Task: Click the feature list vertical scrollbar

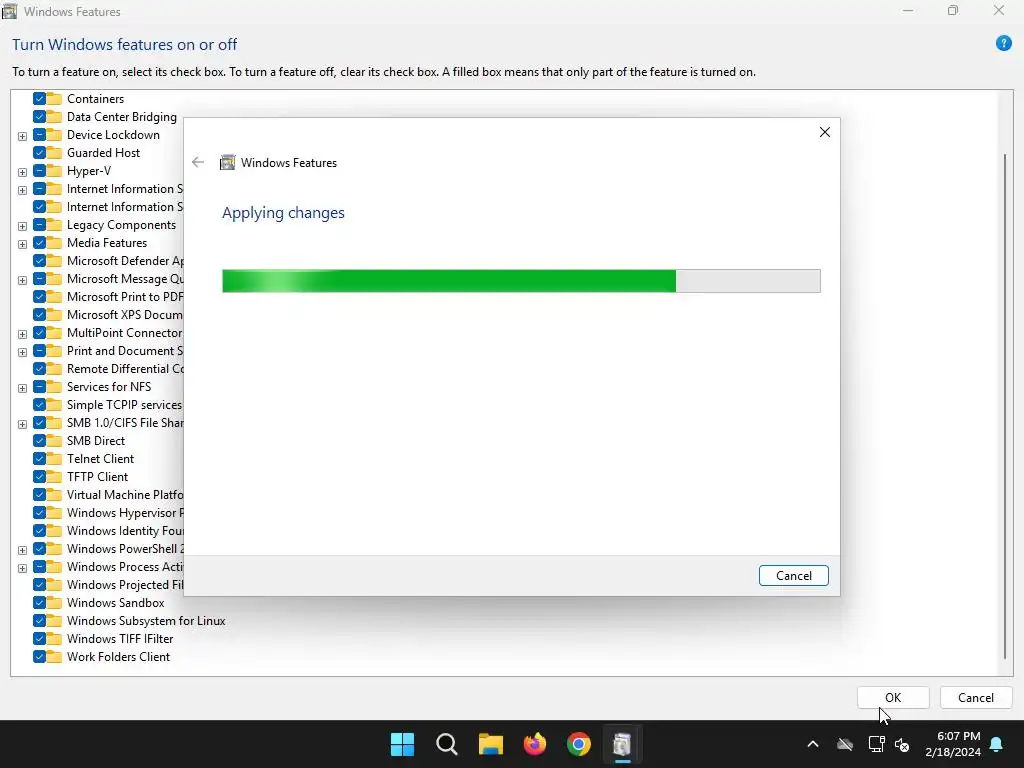Action: [x=1004, y=406]
